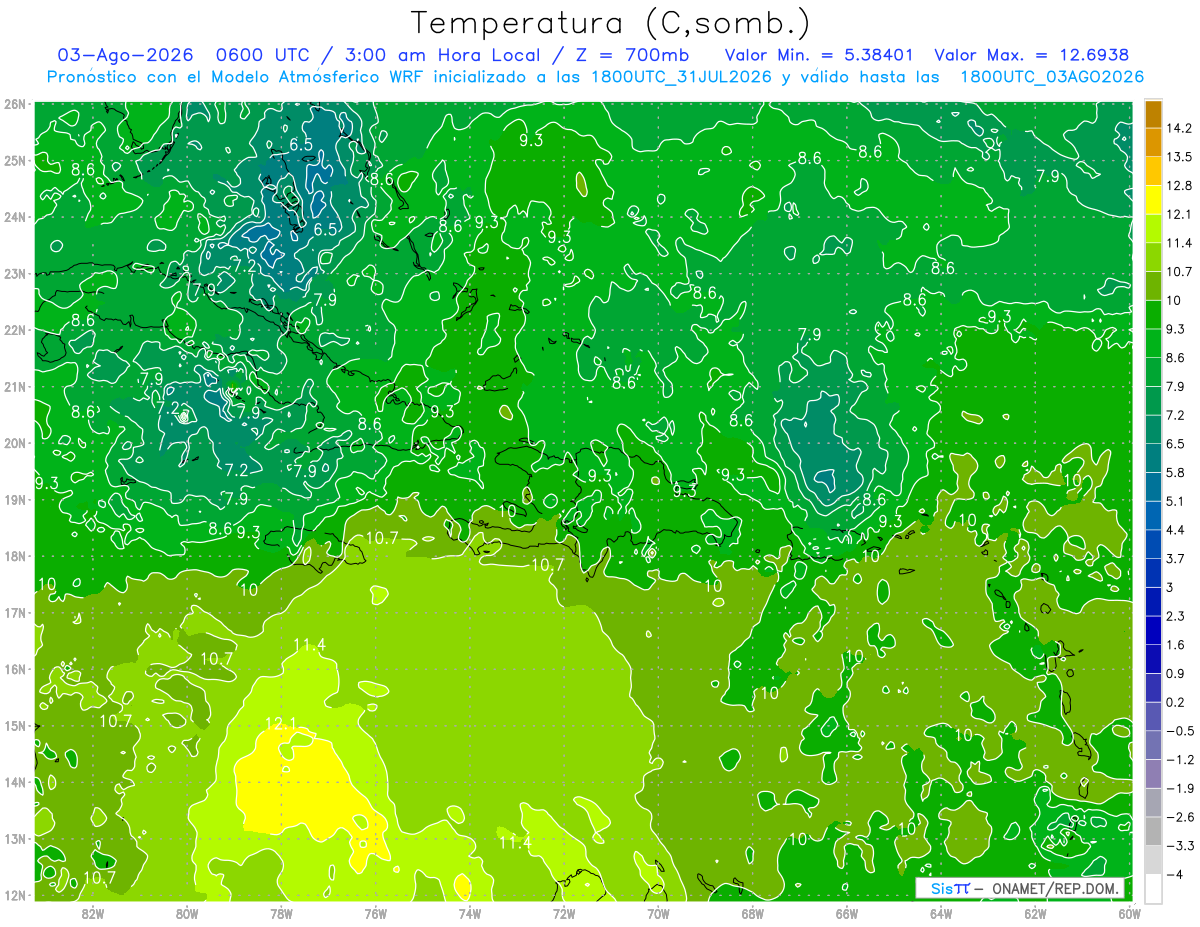Image resolution: width=1200 pixels, height=927 pixels.
Task: Click the '80W' longitude axis label
Action: [x=187, y=913]
